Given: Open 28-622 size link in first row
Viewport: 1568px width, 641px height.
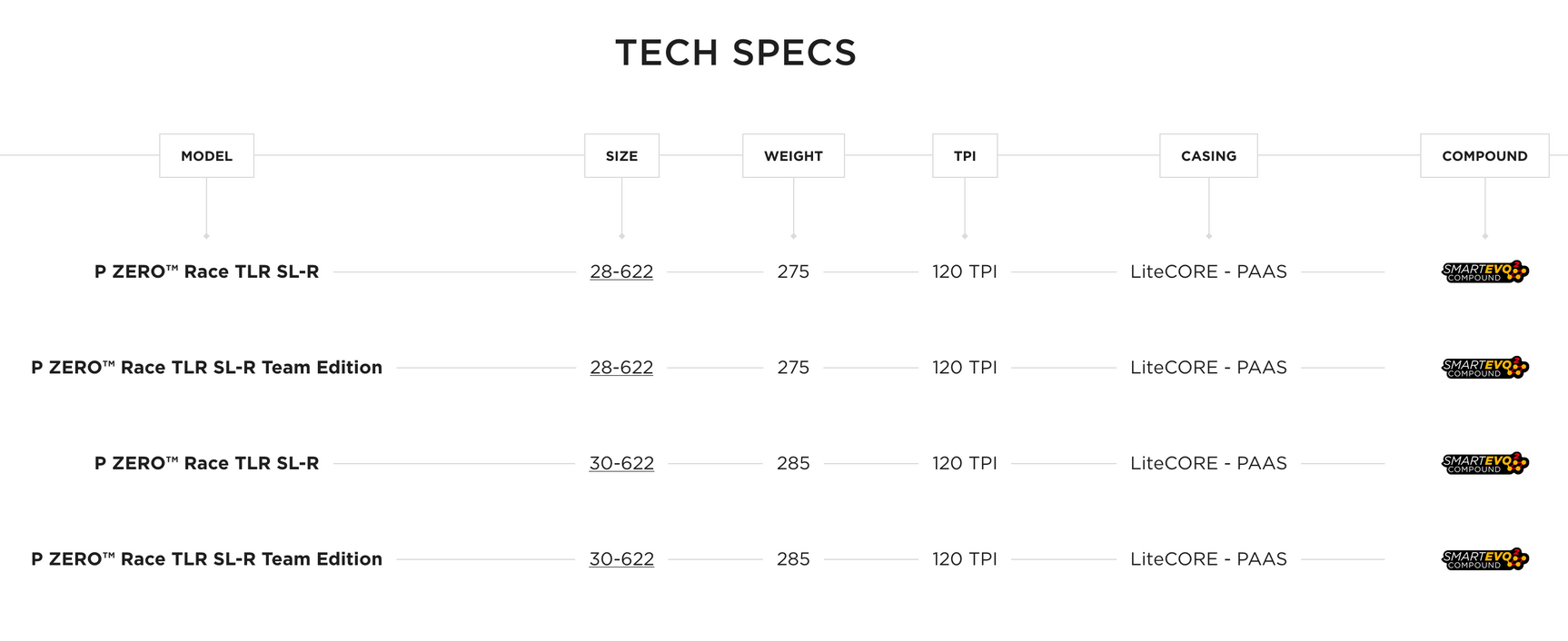Looking at the screenshot, I should click(x=621, y=271).
